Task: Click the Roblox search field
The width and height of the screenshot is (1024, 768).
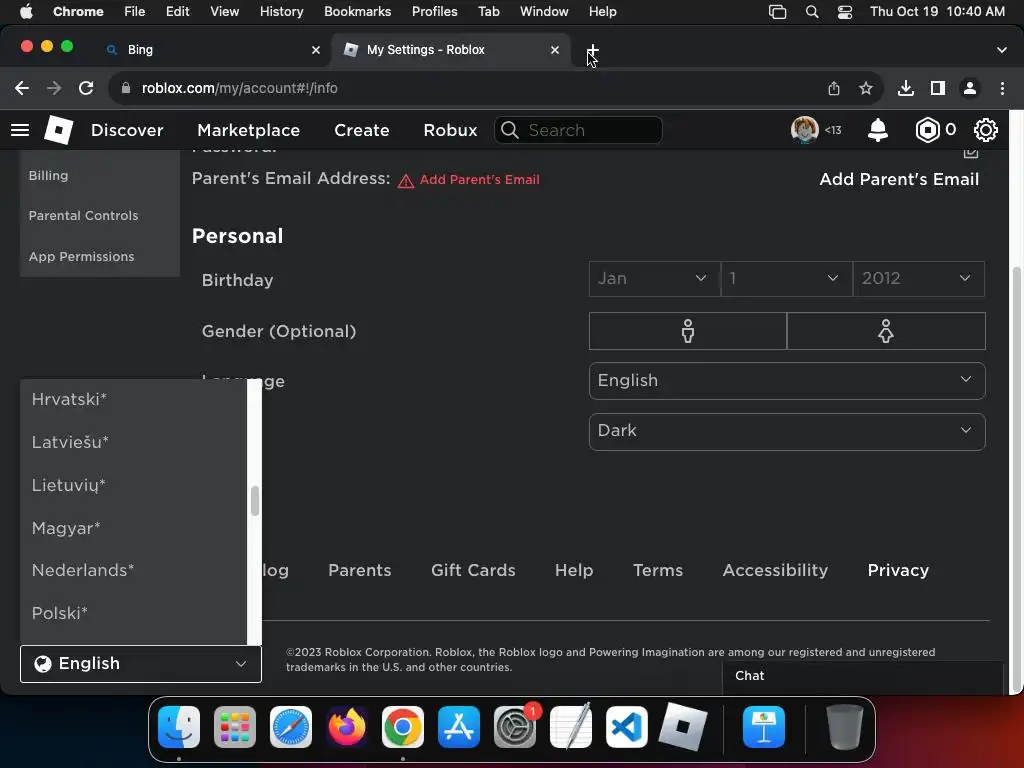Action: point(579,130)
